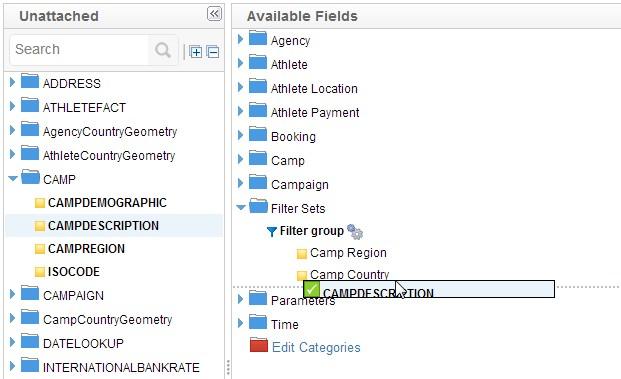This screenshot has height=379, width=621.
Task: Click the ADDRESS folder icon
Action: pos(30,81)
